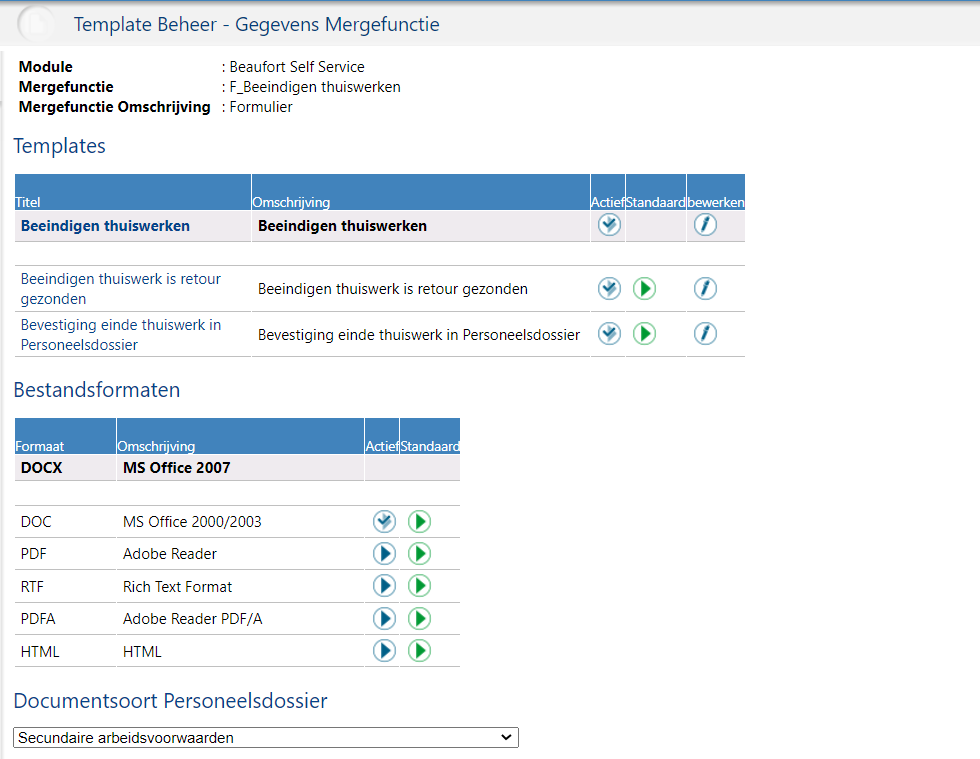Toggle Actief for Bevestiging einde thuiswerk template
Image resolution: width=980 pixels, height=759 pixels.
(609, 334)
